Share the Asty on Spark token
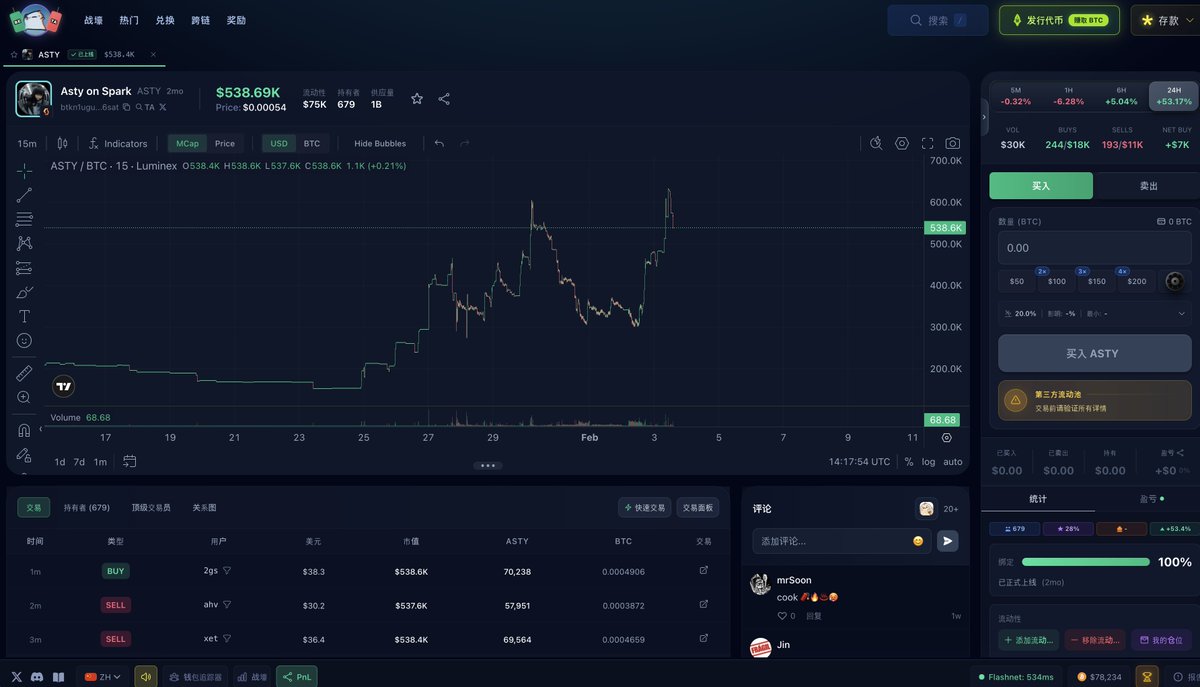1200x687 pixels. (x=444, y=98)
